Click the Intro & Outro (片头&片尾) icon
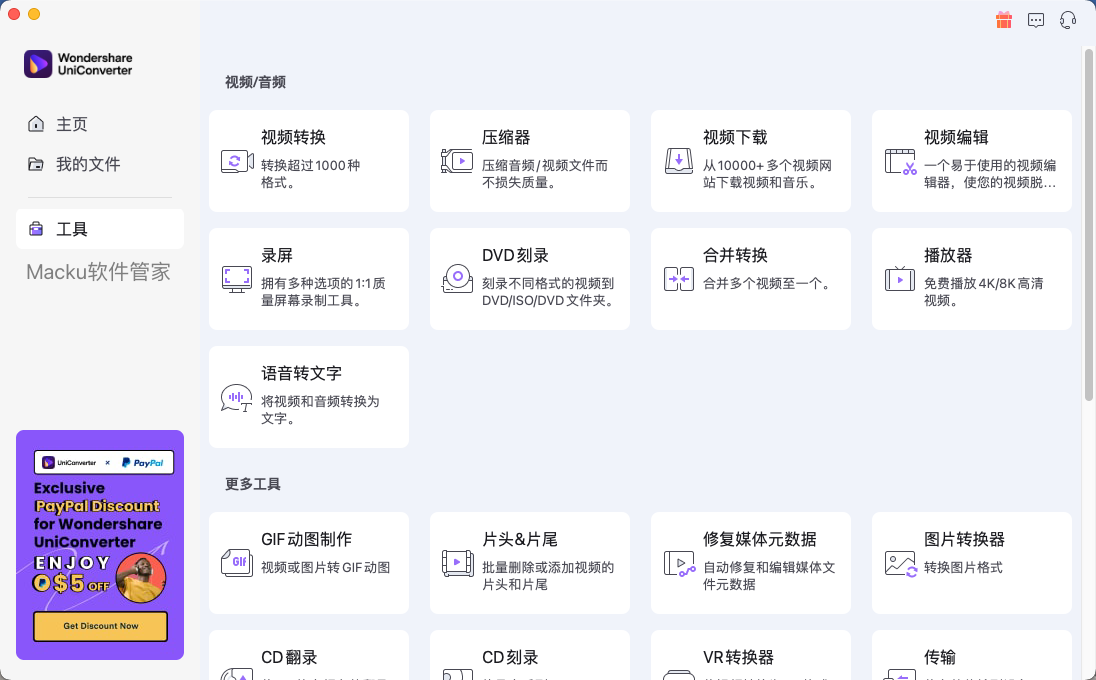This screenshot has width=1096, height=680. 457,563
